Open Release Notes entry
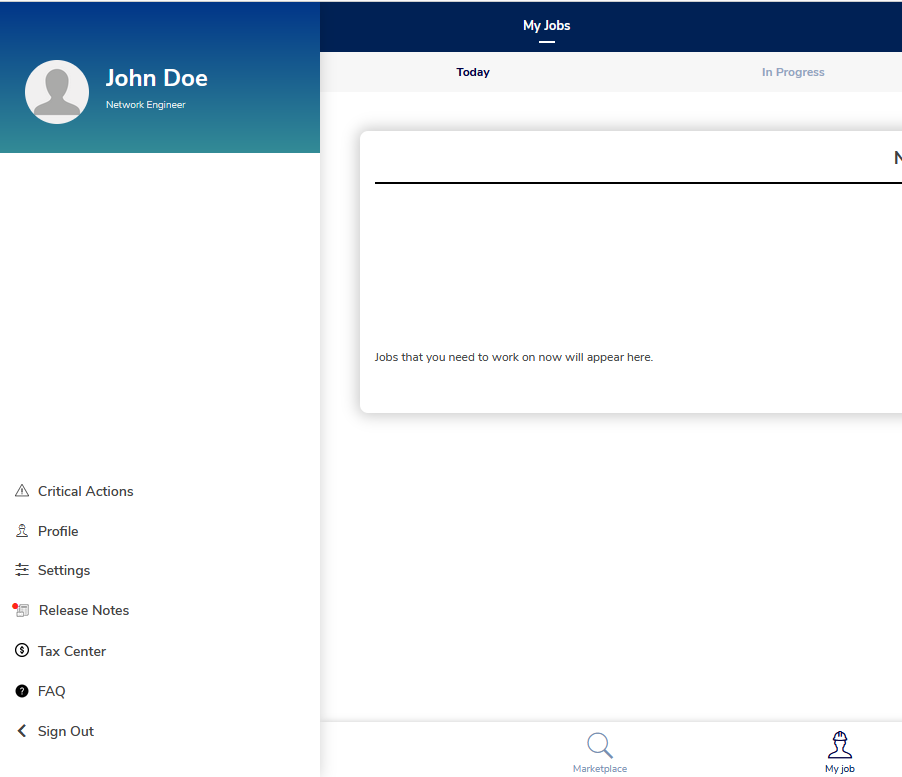Viewport: 902px width, 777px height. click(84, 610)
